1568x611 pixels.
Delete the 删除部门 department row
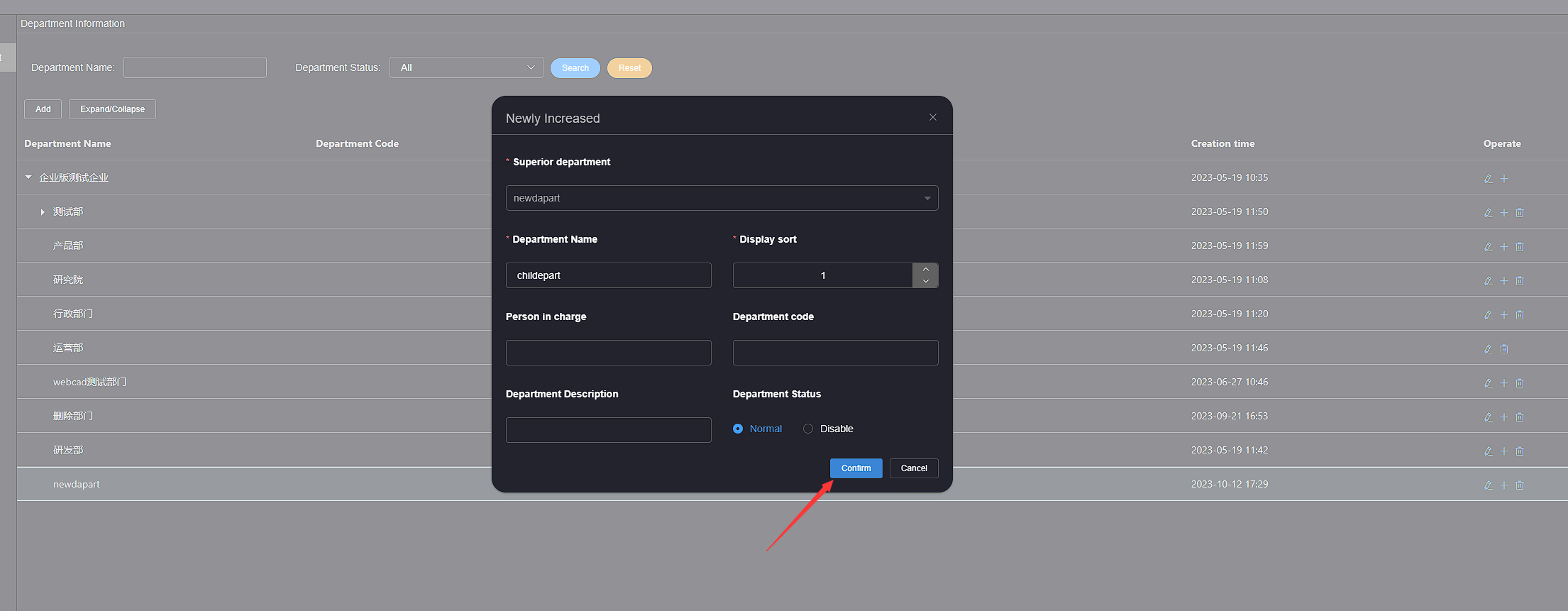tap(1519, 417)
